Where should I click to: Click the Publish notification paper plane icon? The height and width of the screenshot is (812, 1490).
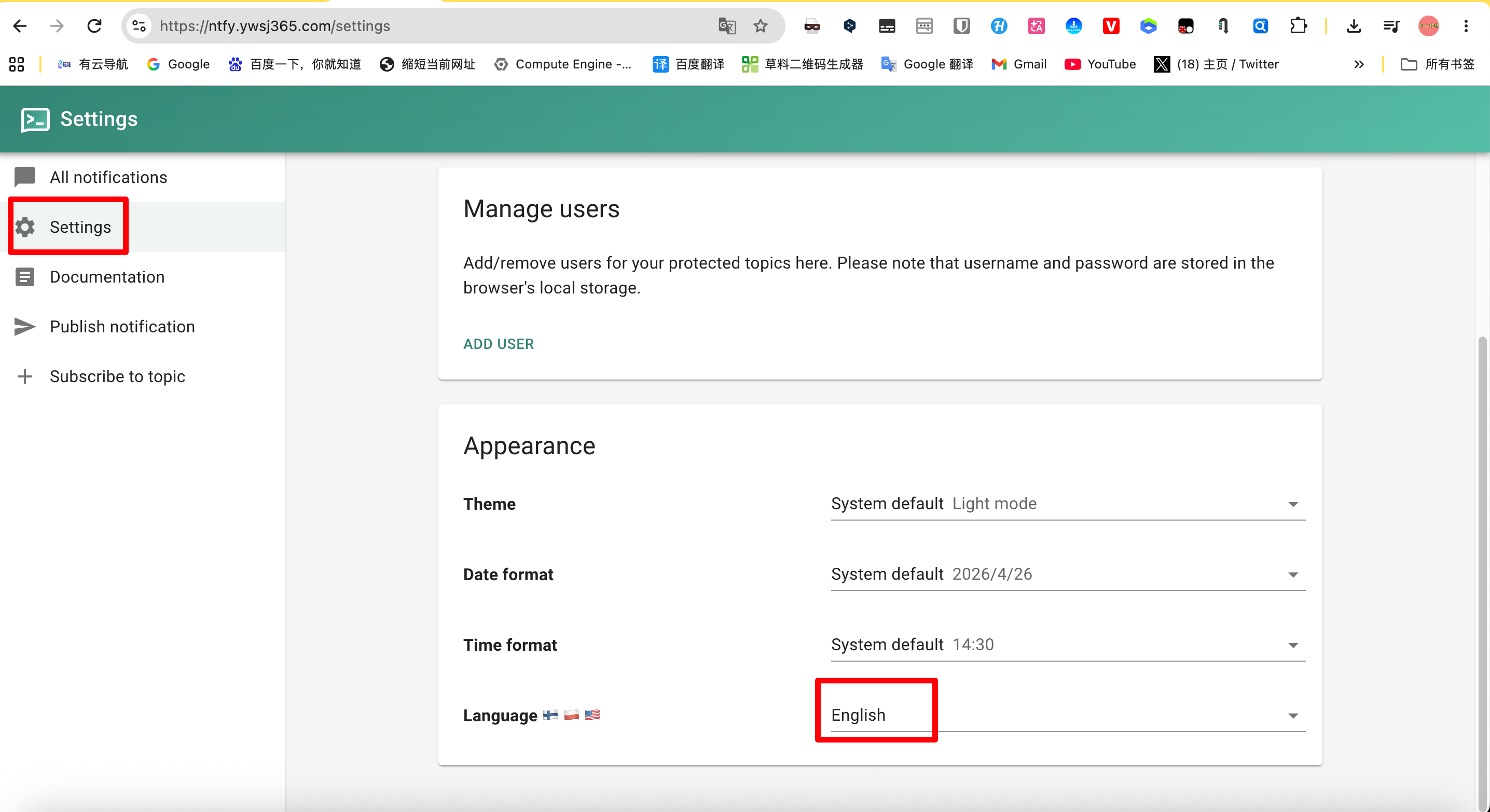click(x=25, y=327)
